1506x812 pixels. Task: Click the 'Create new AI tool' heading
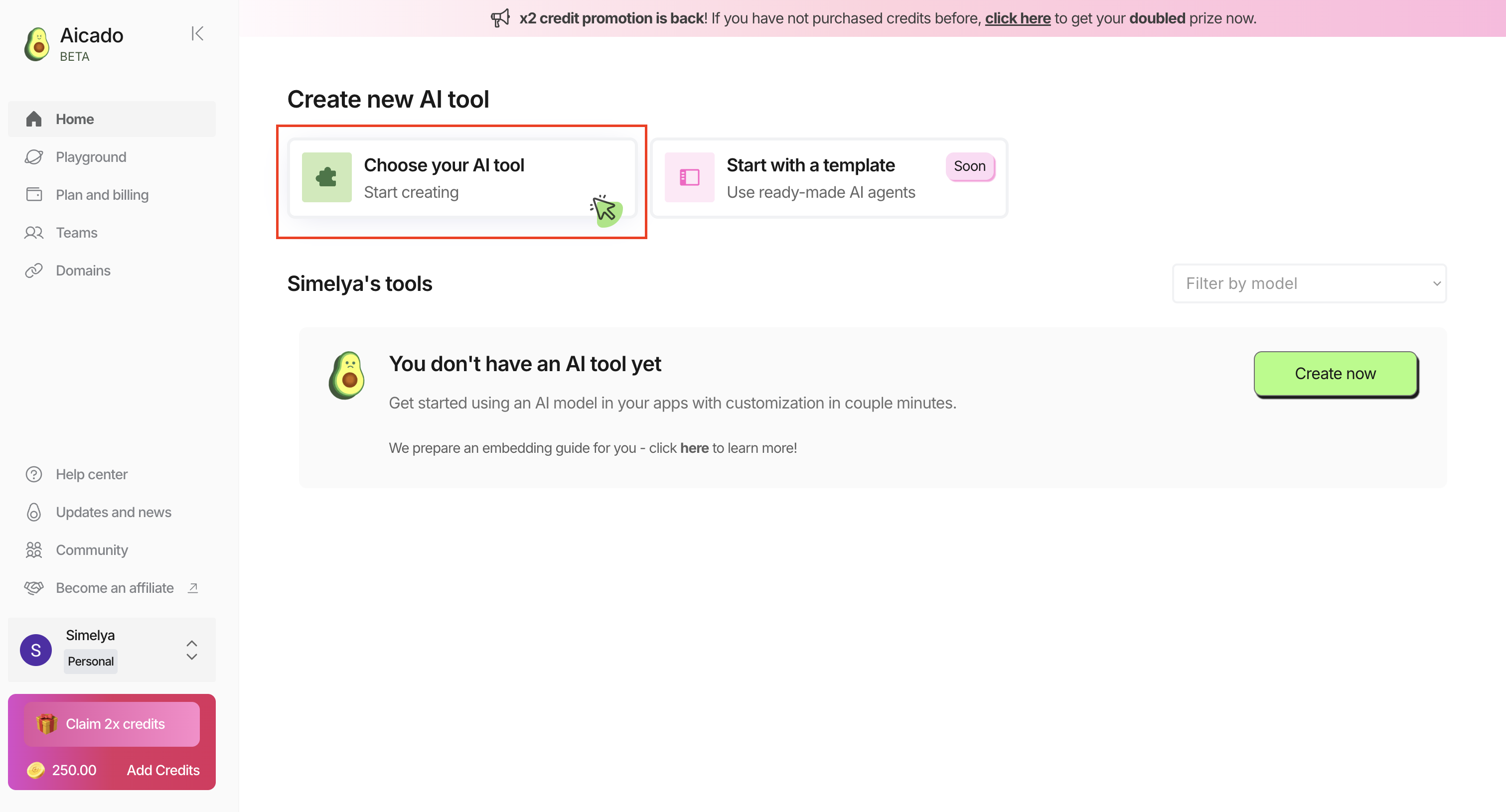pyautogui.click(x=388, y=99)
